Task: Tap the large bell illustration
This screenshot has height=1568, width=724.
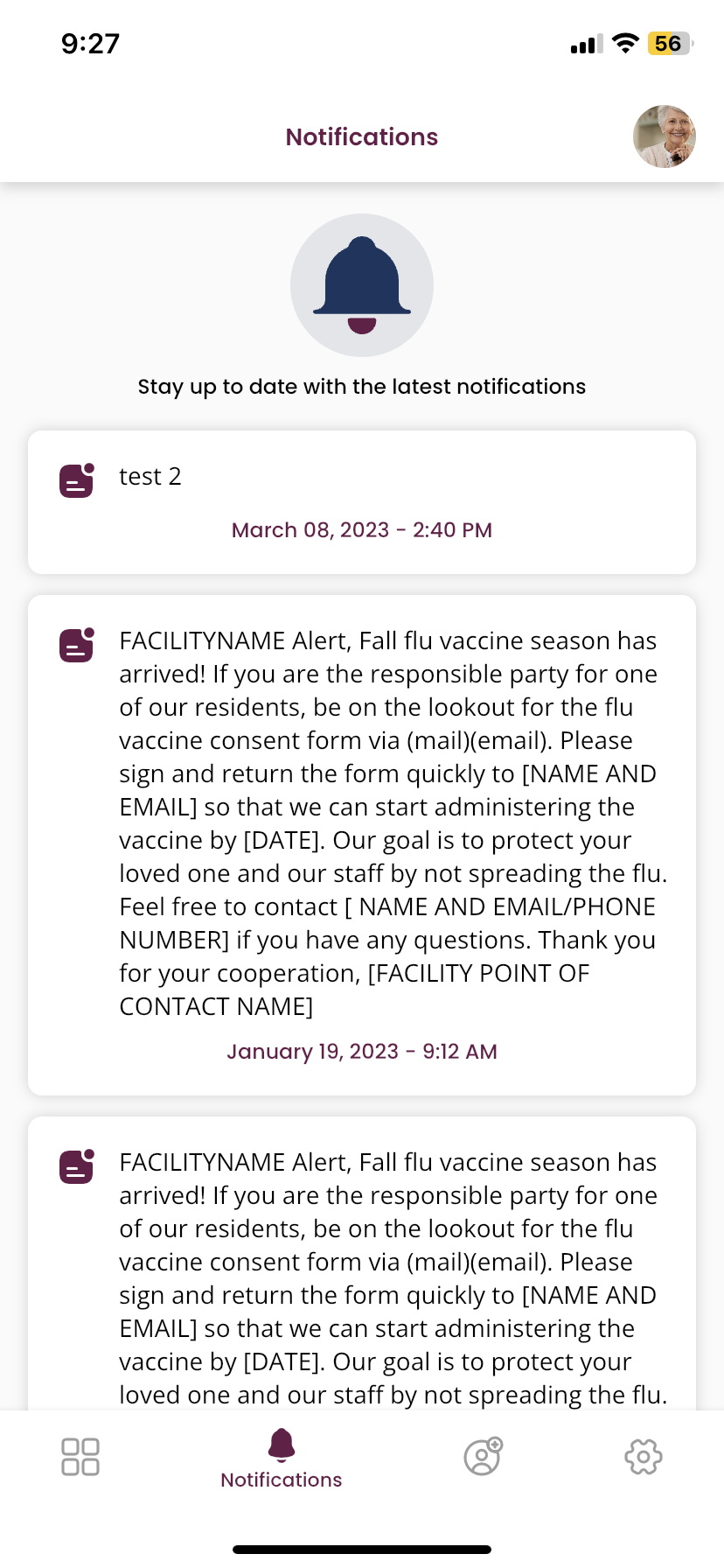Action: pos(362,285)
